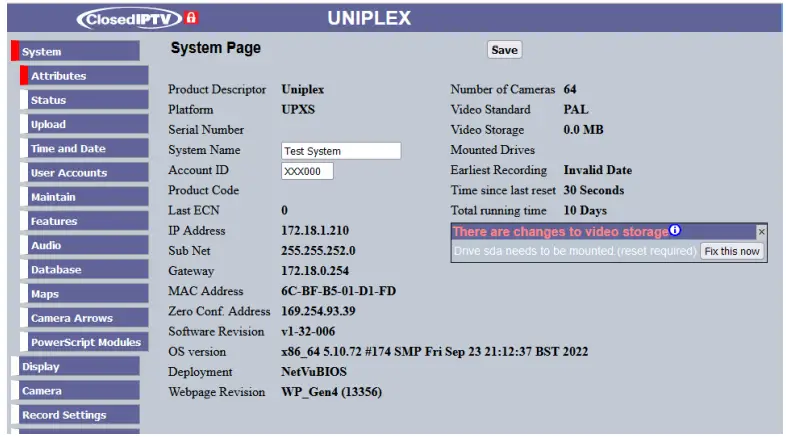Dismiss the video storage changes notice

tap(761, 232)
